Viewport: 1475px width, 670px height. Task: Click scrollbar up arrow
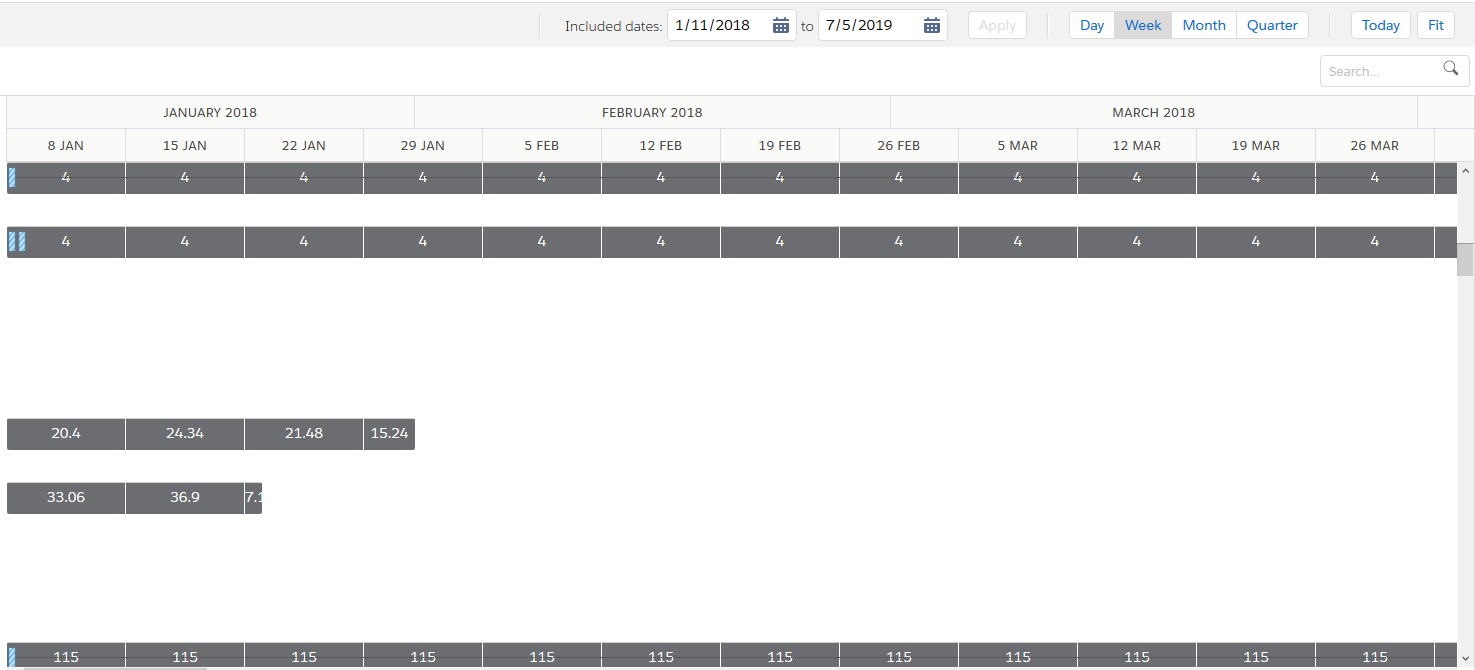coord(1465,171)
